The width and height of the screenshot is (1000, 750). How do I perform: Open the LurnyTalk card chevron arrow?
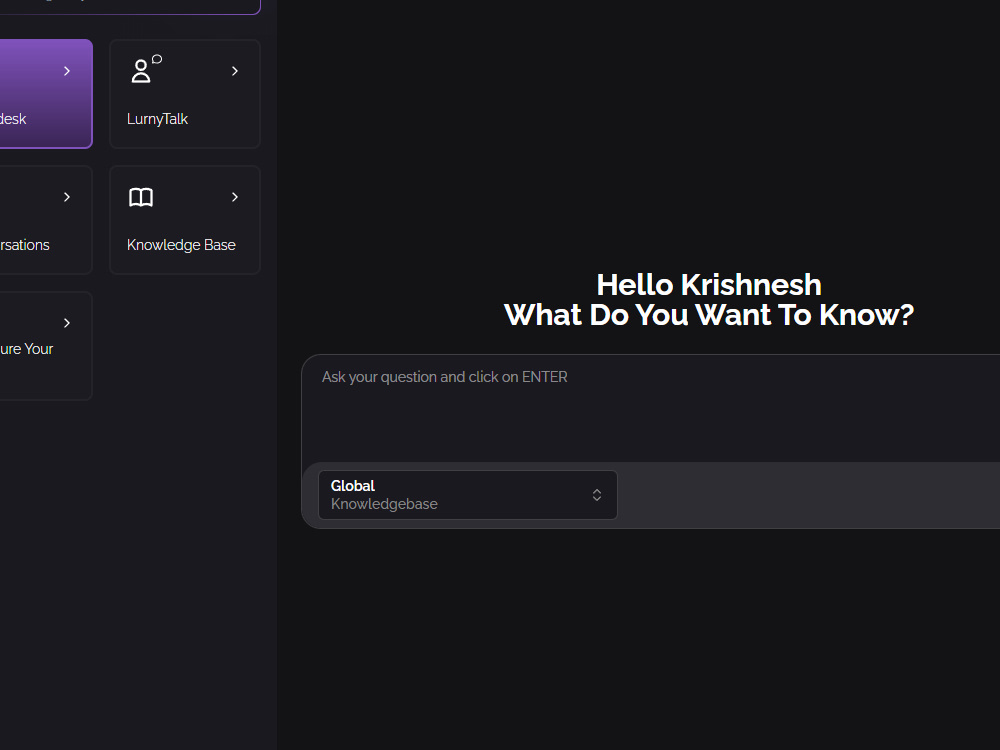[x=235, y=71]
